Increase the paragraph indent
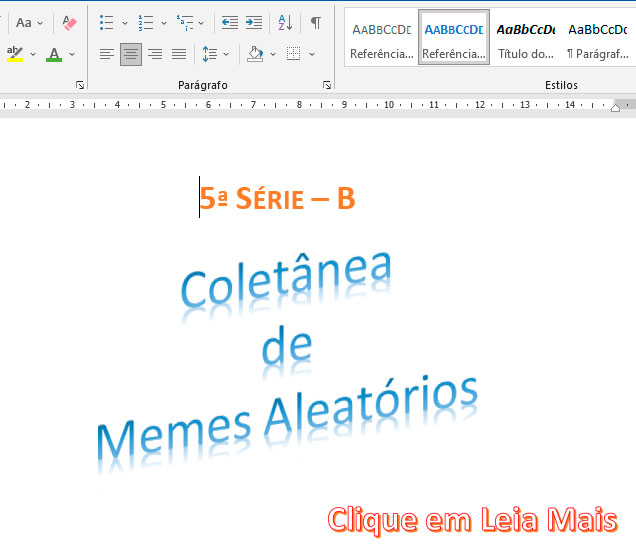 254,22
